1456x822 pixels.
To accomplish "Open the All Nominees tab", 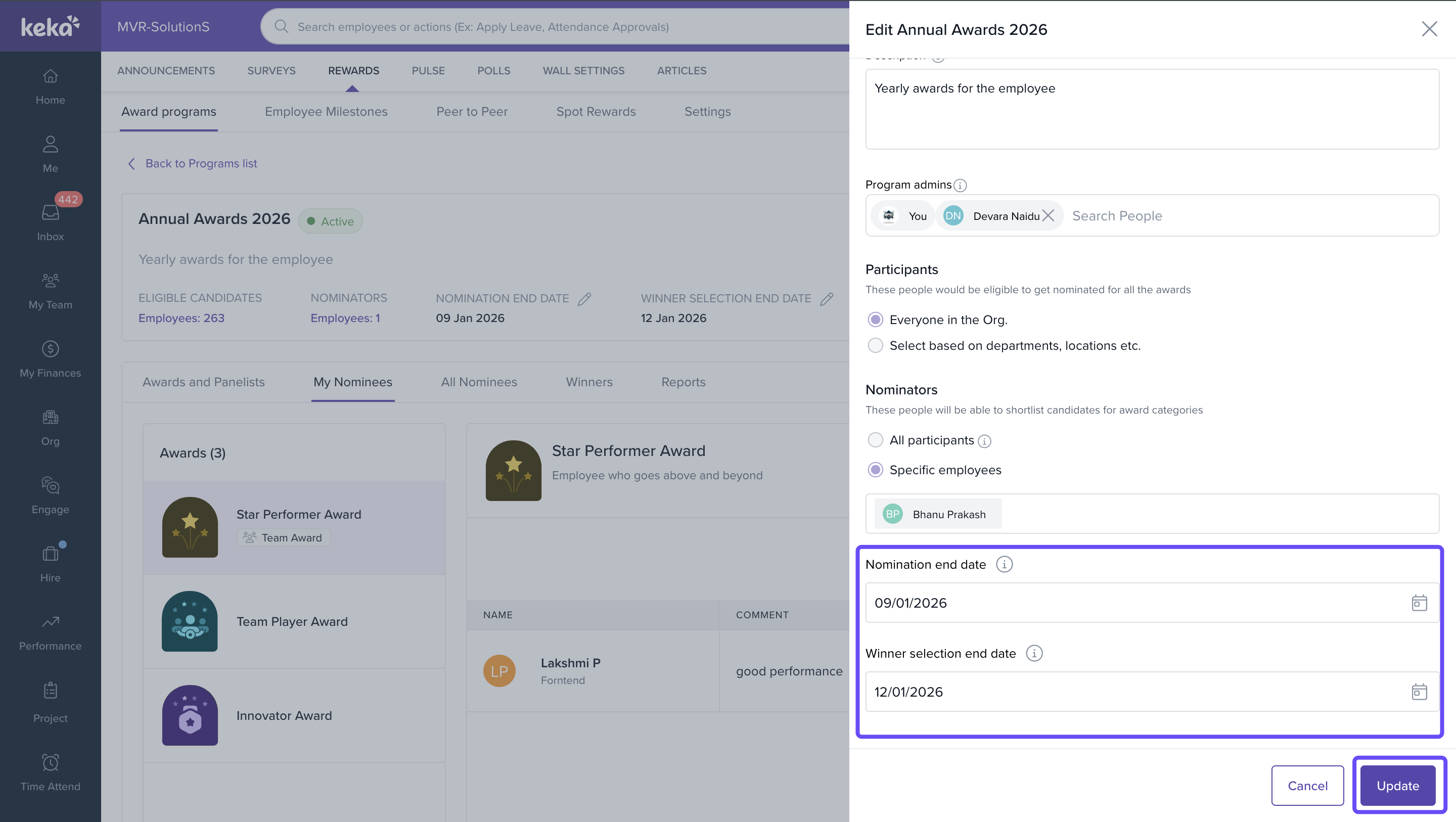I will 479,382.
